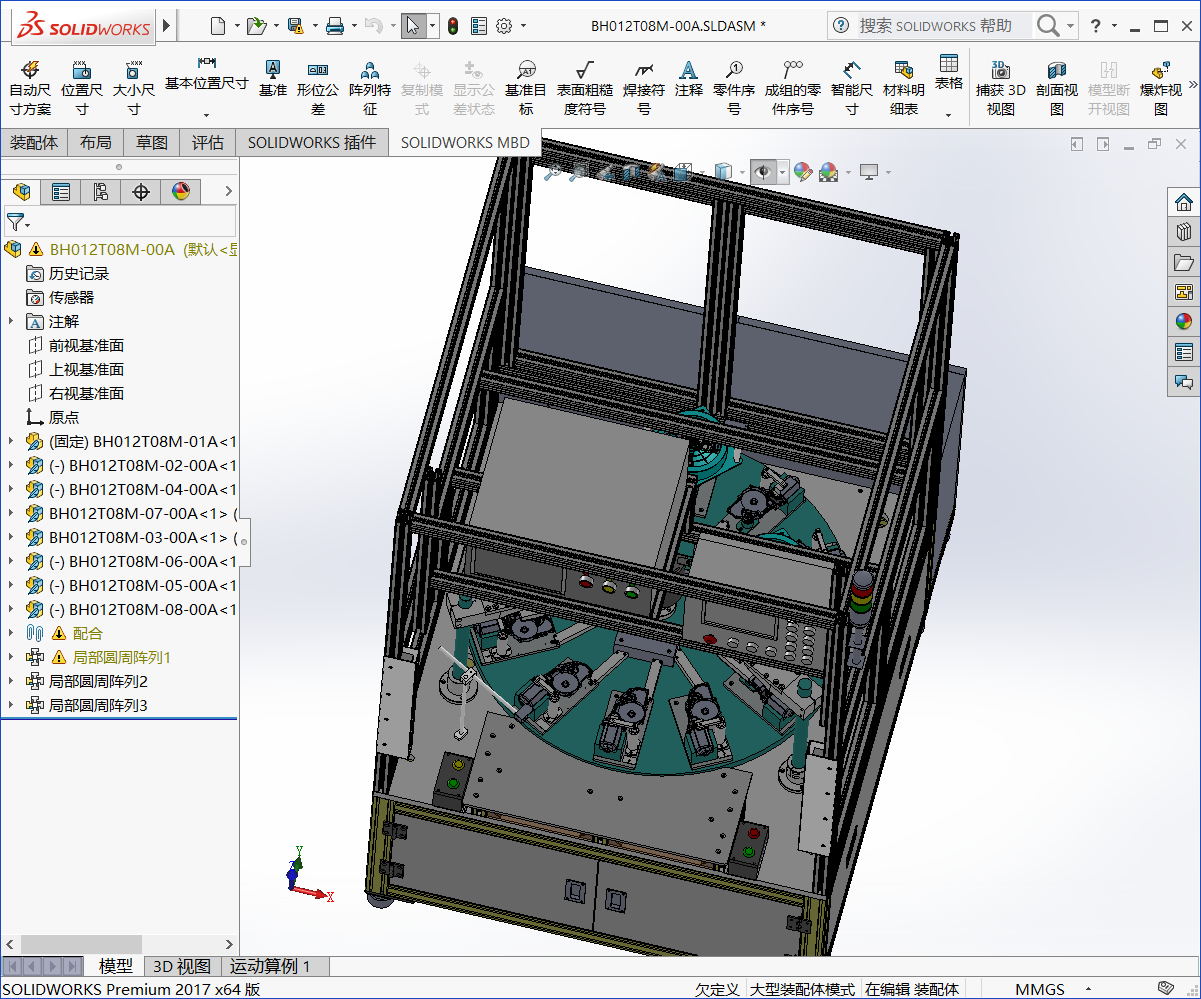Switch to the Sketch (草图) tab

click(152, 142)
